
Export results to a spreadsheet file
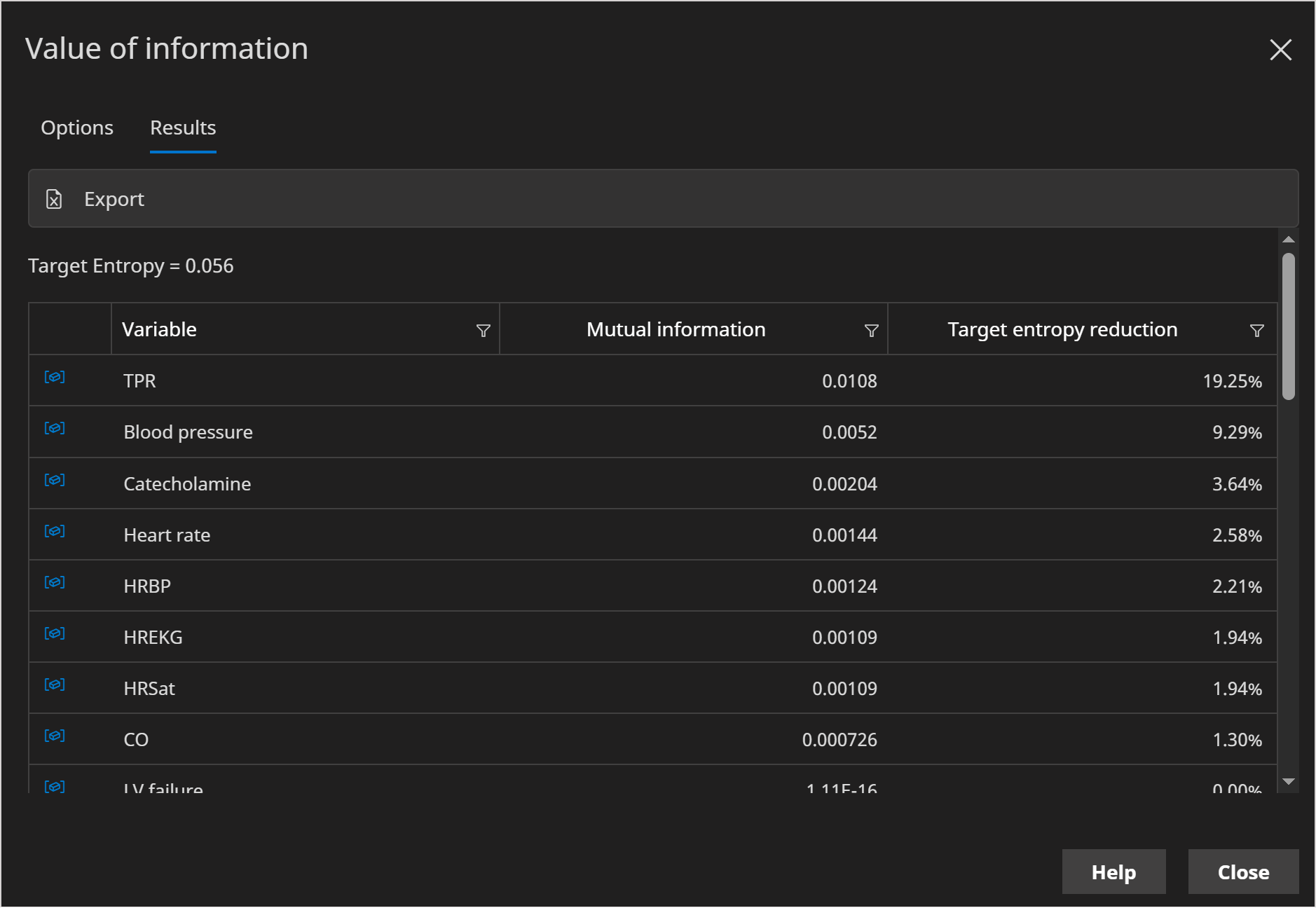pyautogui.click(x=95, y=199)
